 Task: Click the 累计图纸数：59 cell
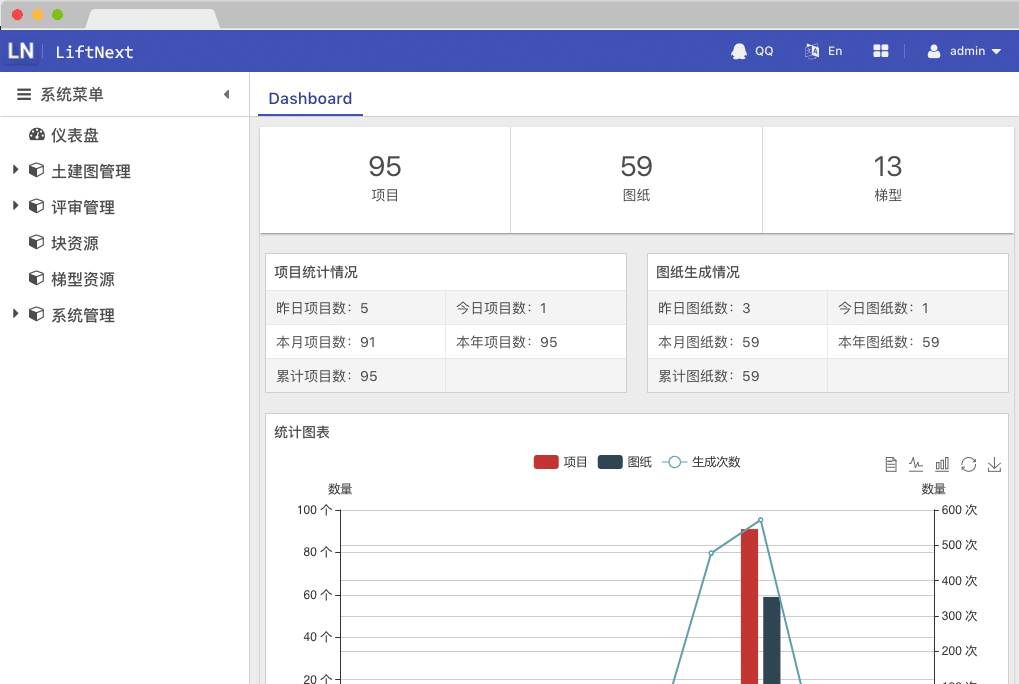(x=738, y=376)
